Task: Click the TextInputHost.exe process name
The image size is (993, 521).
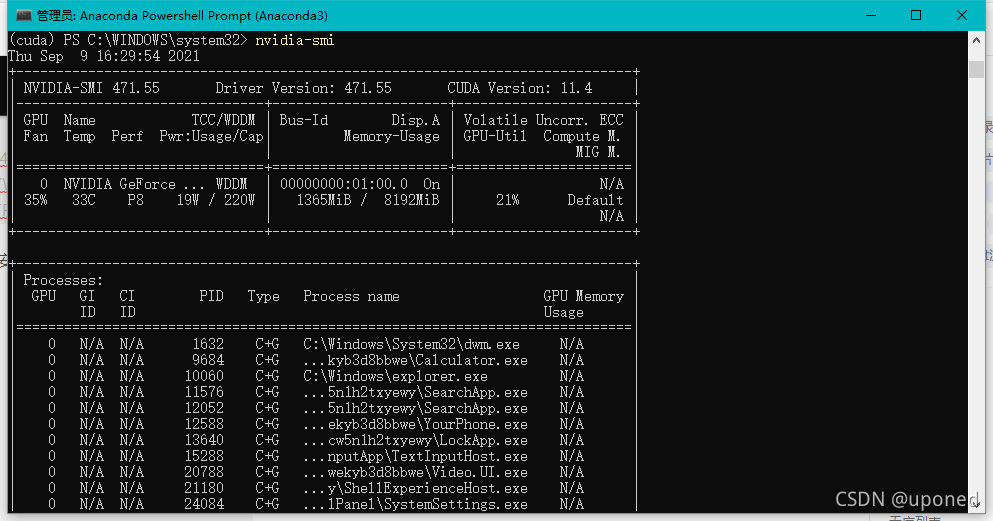Action: pos(415,456)
